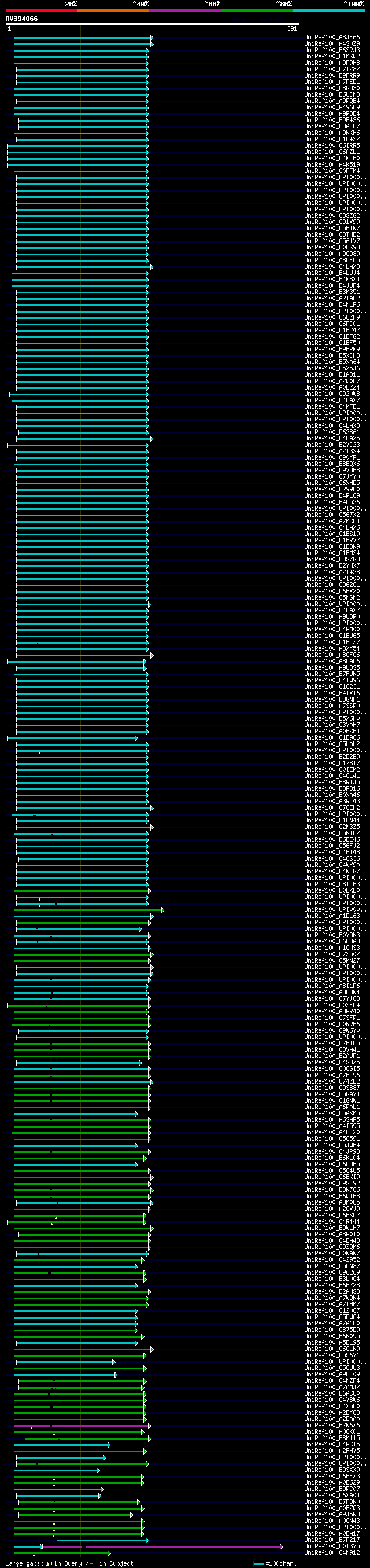The width and height of the screenshot is (370, 1568).
Task: Select hit label UniRef100_A8JF66
Action: [x=332, y=38]
